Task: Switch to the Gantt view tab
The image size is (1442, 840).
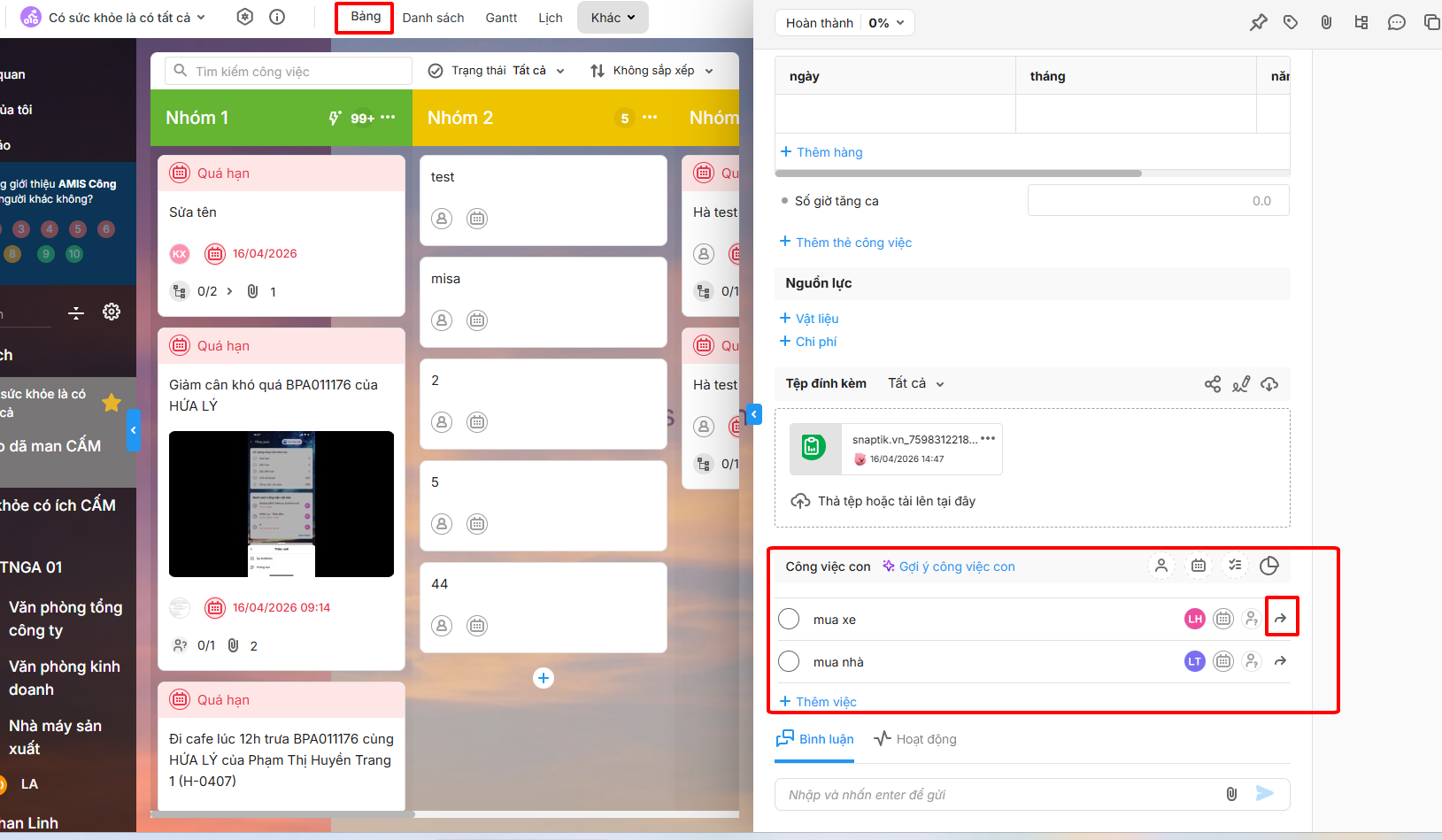Action: [x=501, y=18]
